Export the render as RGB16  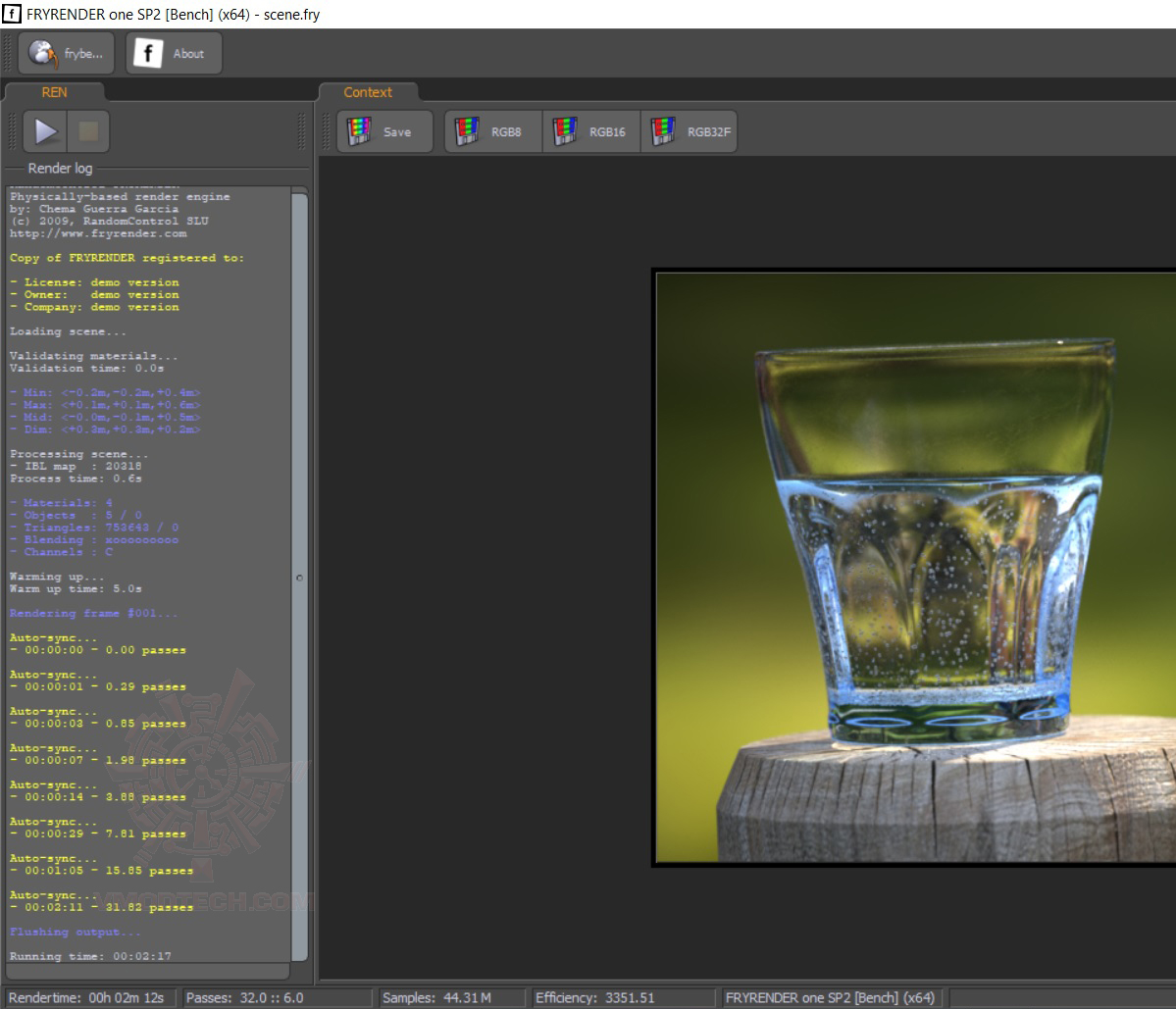591,132
